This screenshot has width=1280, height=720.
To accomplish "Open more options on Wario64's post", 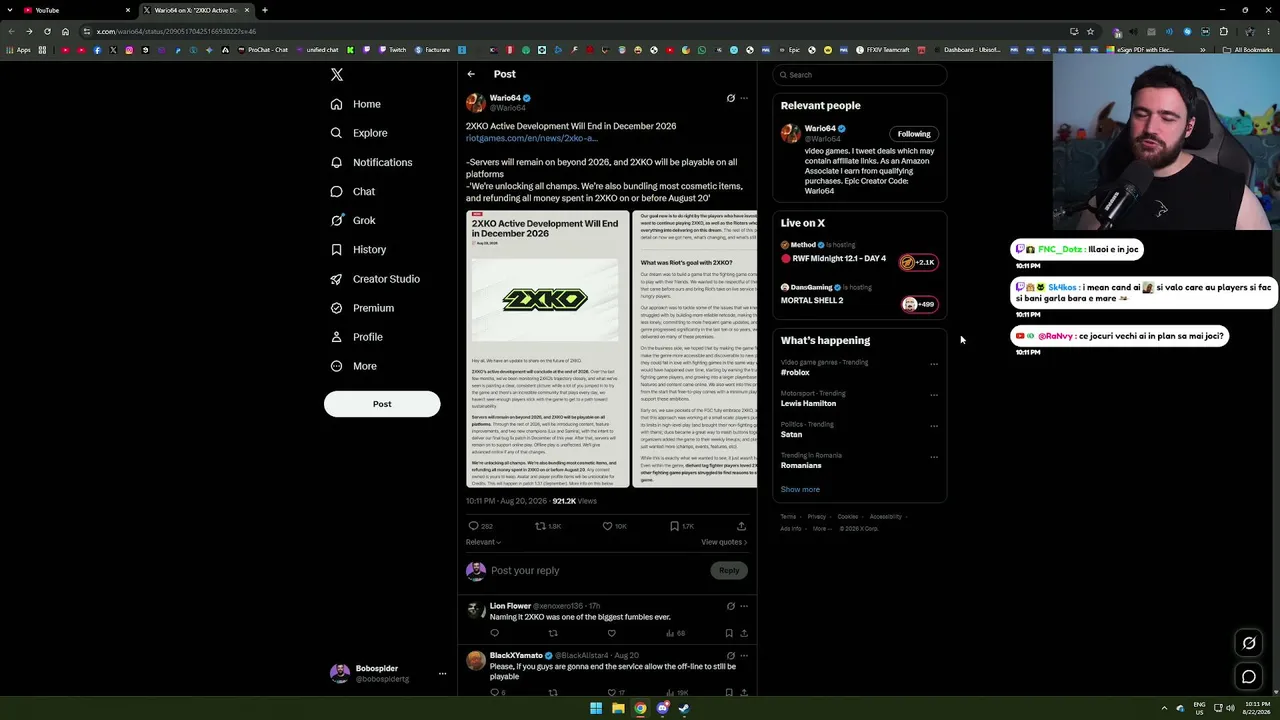I will [744, 98].
